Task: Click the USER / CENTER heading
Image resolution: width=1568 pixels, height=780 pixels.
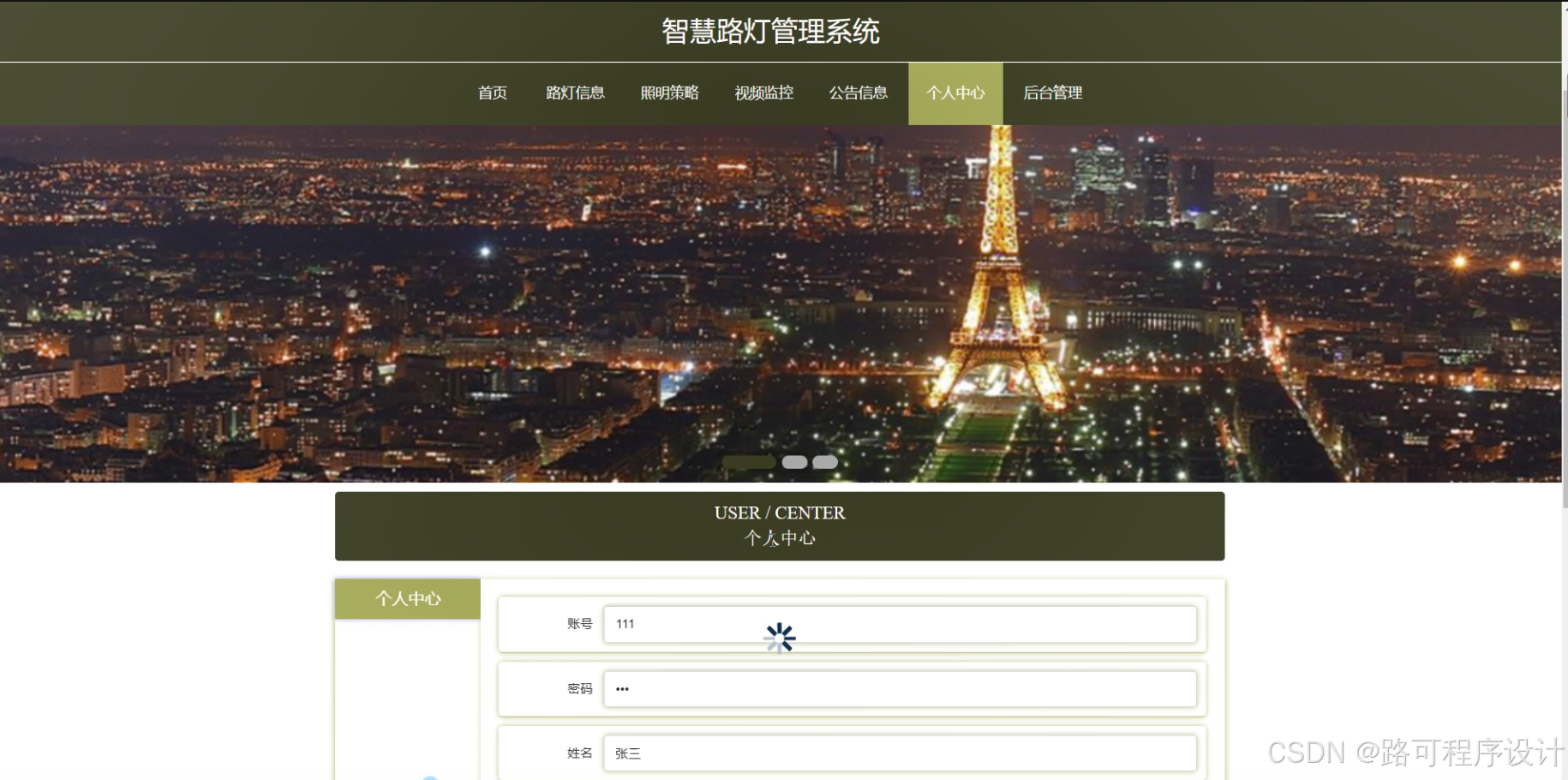Action: [780, 513]
